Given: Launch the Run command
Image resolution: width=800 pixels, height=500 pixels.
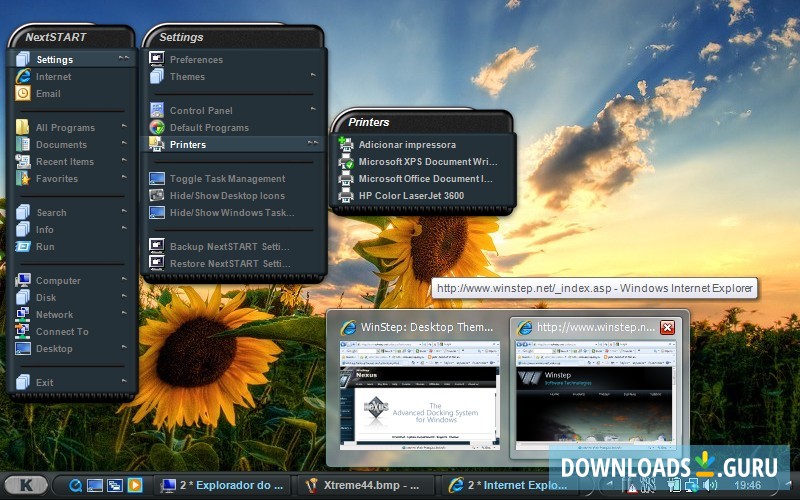Looking at the screenshot, I should pos(45,246).
